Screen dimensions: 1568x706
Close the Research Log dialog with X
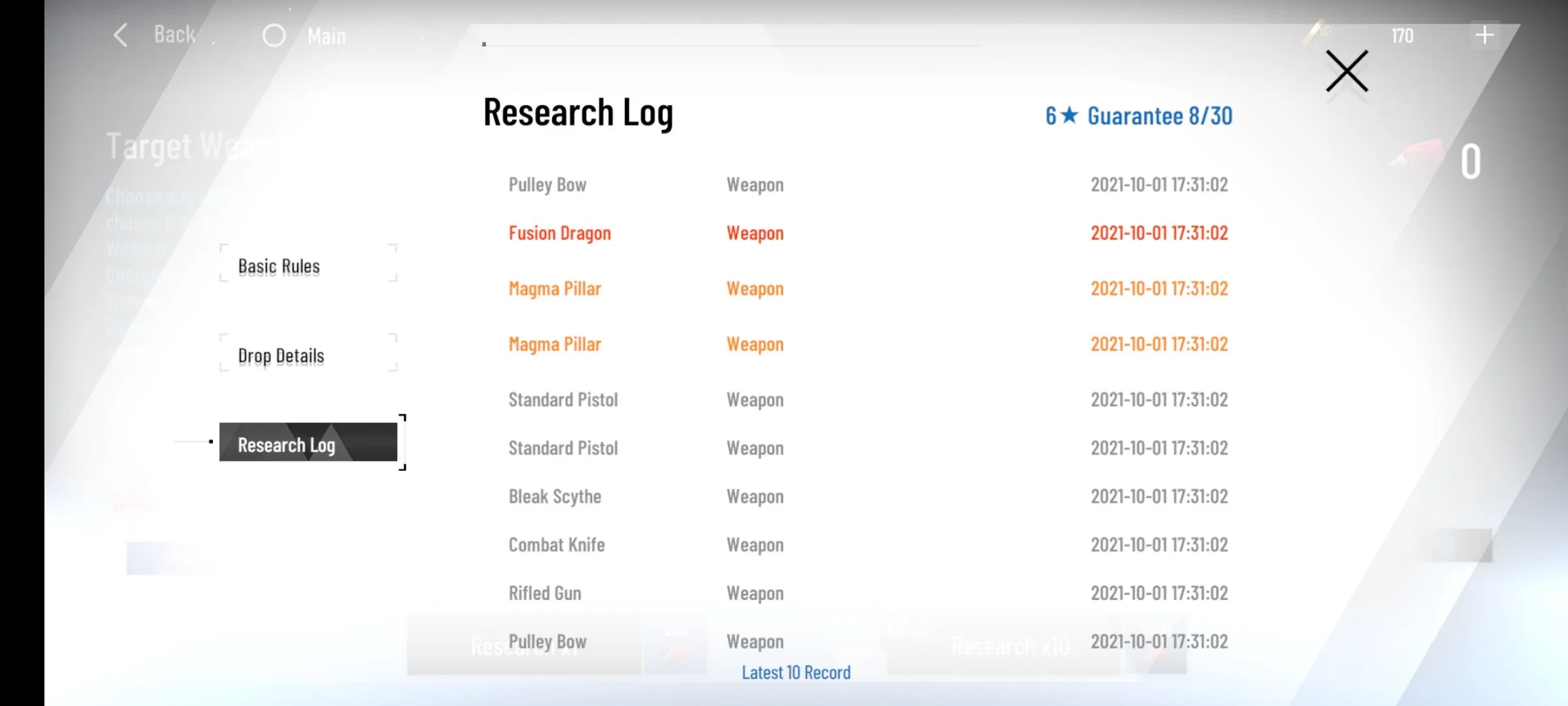click(x=1347, y=71)
